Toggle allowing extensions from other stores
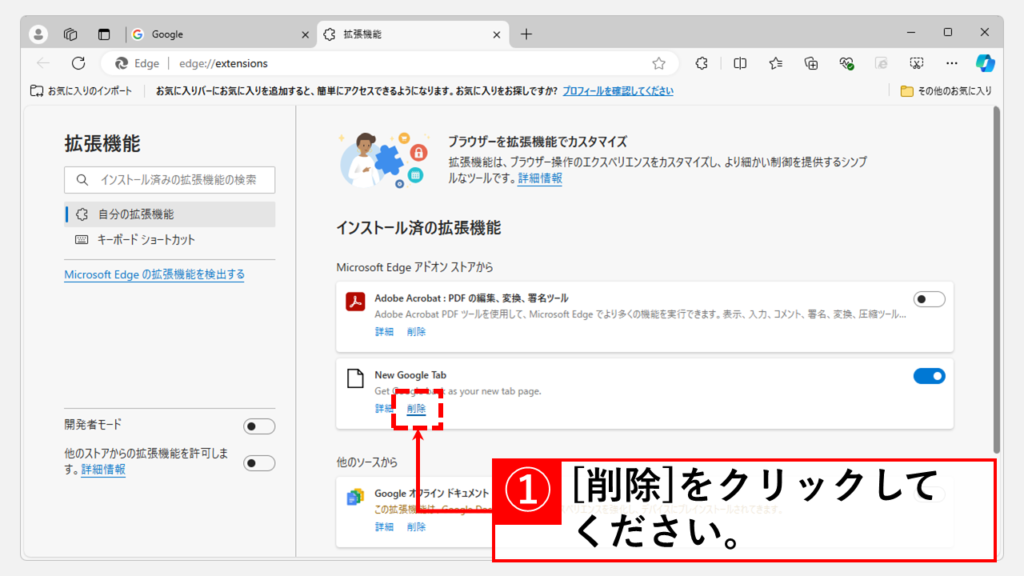 [x=259, y=462]
